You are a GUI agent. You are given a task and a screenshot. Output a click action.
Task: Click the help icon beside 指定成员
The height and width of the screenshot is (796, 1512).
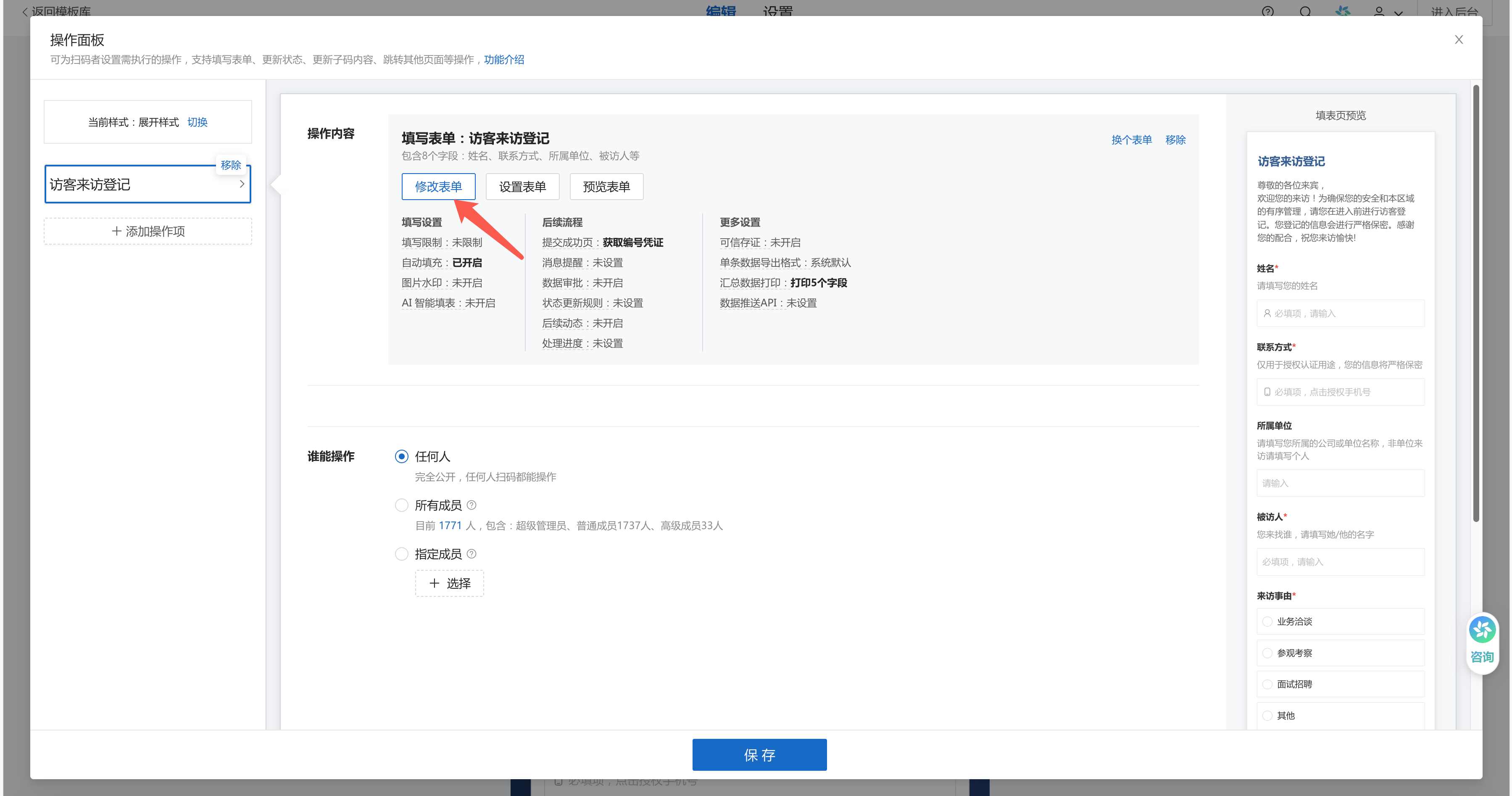click(472, 554)
